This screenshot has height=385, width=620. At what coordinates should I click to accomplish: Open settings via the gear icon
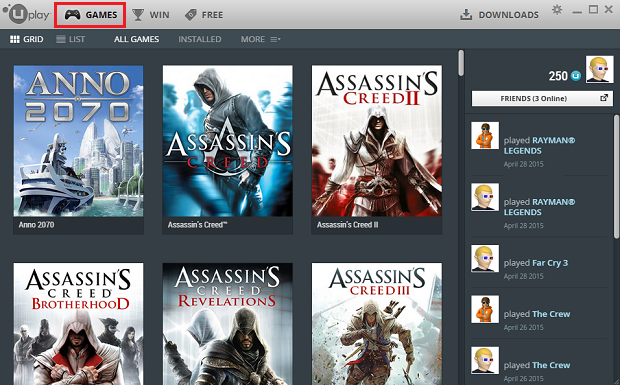557,10
